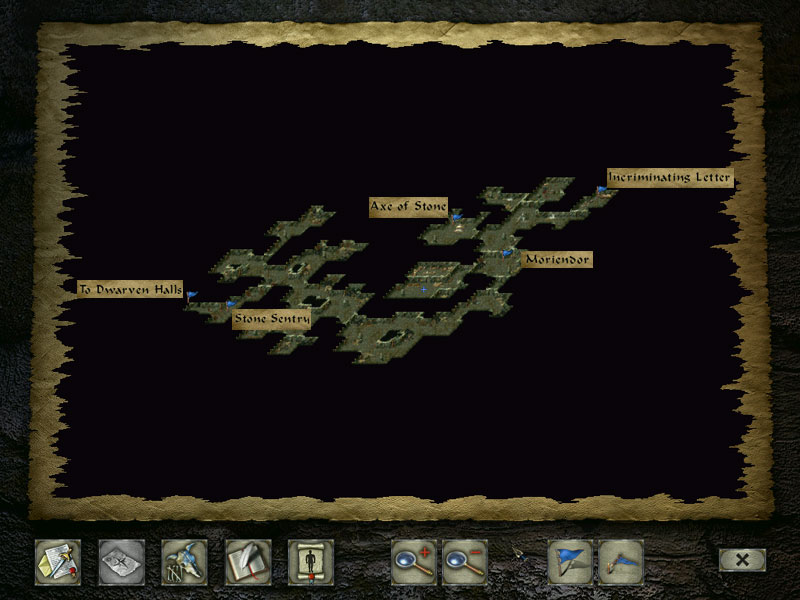Select the greyed-out parchment map icon
Viewport: 800px width, 600px height.
tap(121, 562)
